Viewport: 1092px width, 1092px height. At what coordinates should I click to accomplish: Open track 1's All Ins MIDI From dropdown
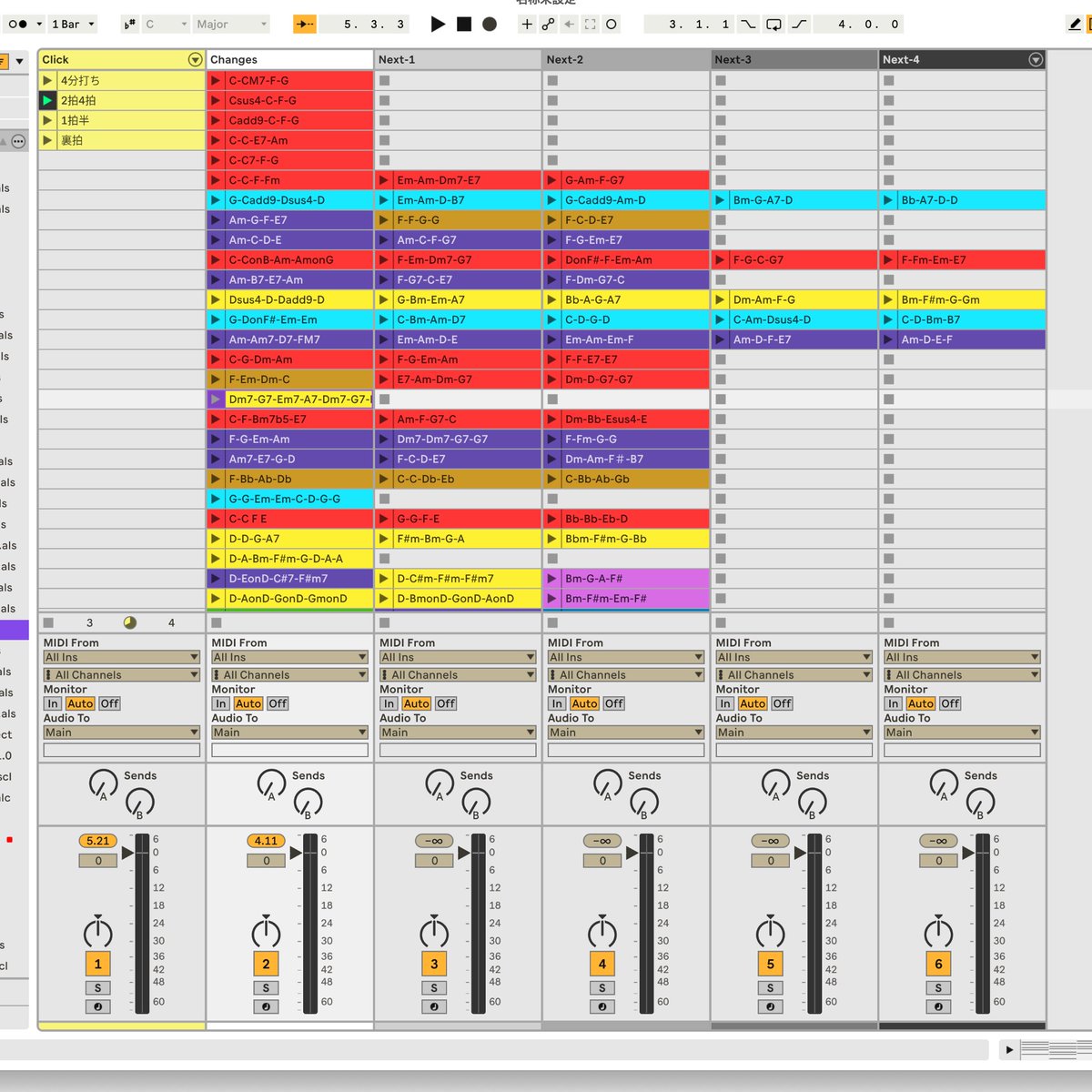(x=121, y=656)
